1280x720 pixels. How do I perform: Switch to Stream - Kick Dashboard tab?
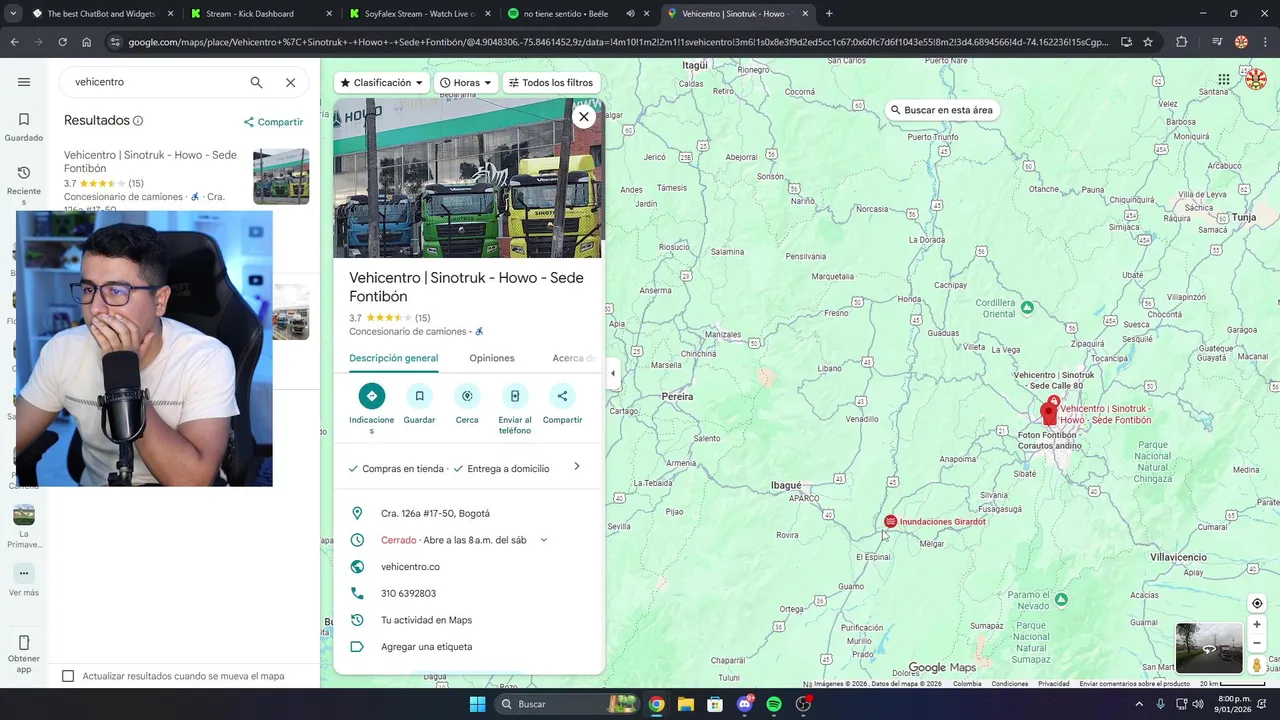click(259, 14)
